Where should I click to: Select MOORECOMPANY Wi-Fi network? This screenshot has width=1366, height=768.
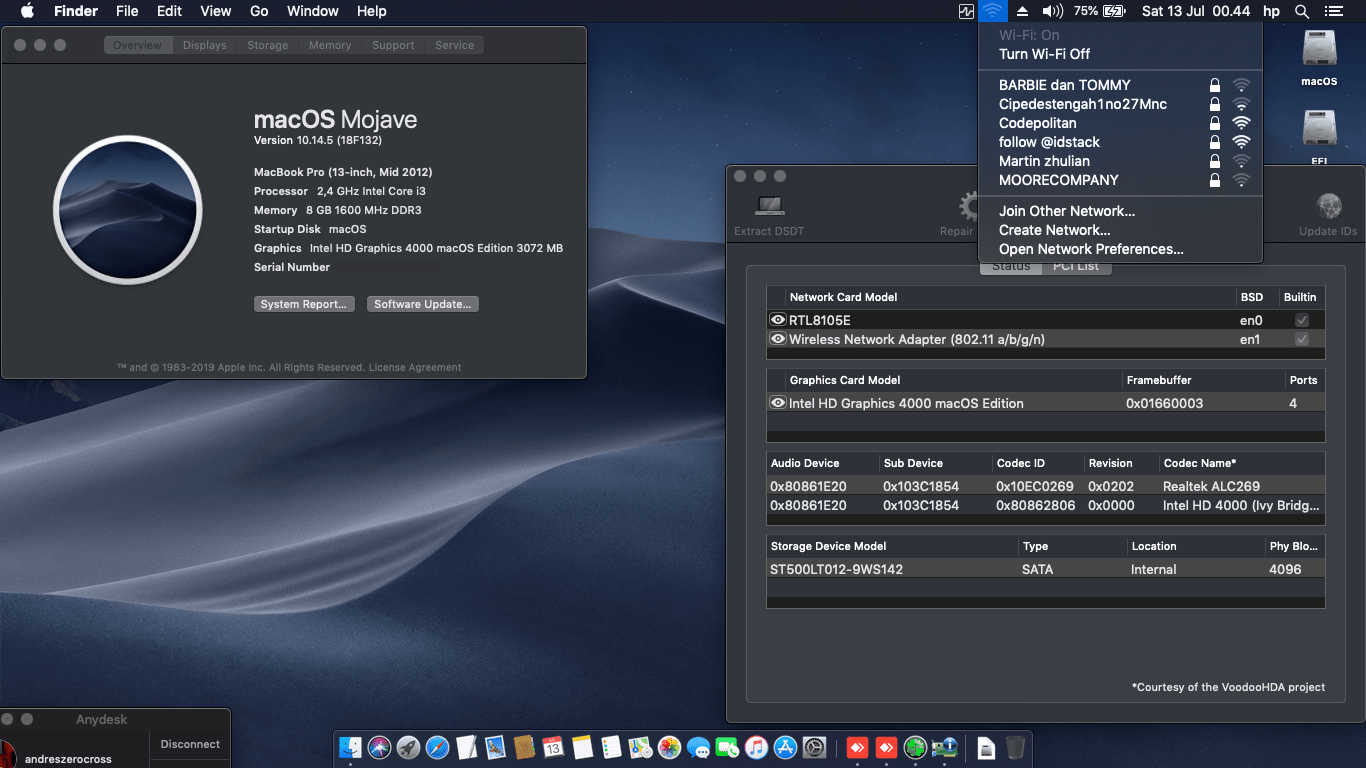1120,180
